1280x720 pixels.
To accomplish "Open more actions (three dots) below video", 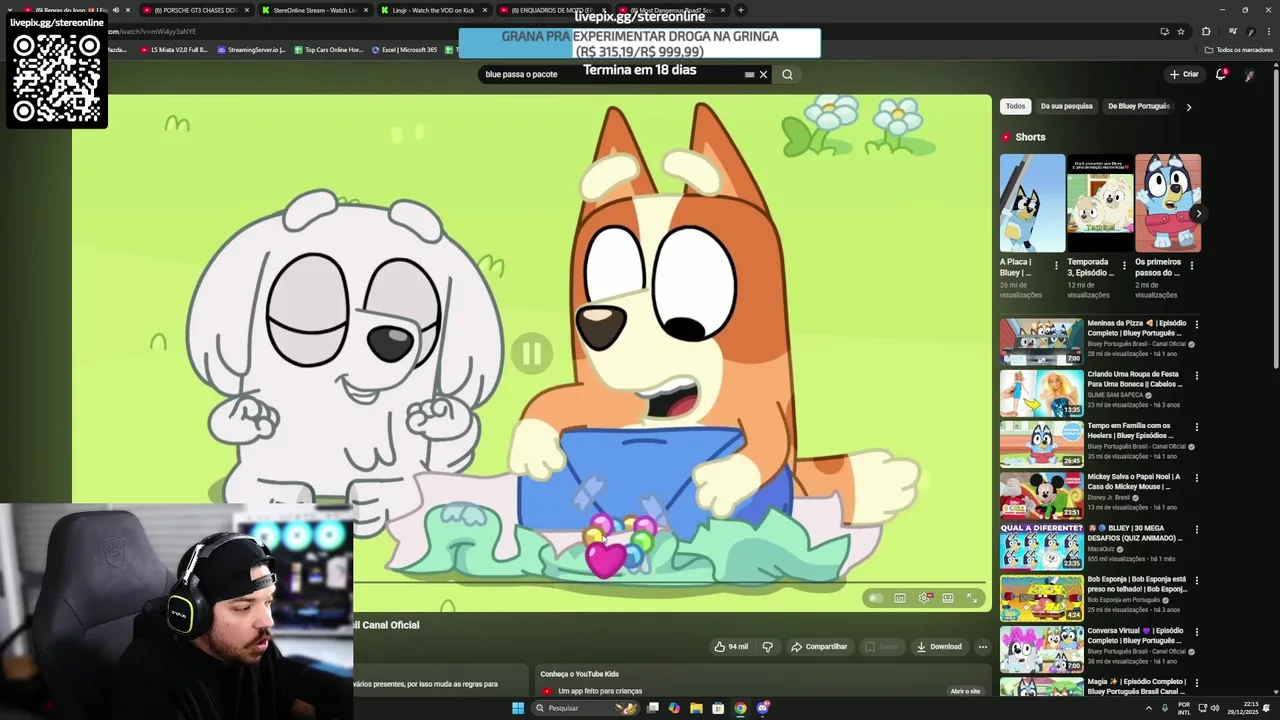I will click(982, 647).
